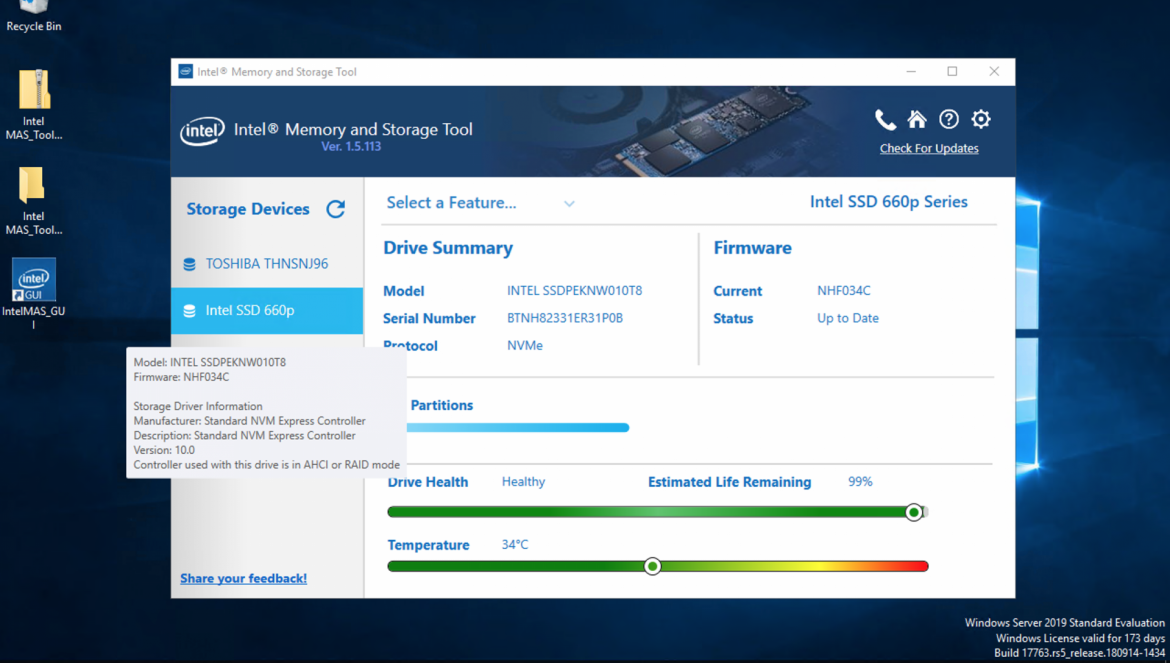Open the Select a Feature dropdown
The width and height of the screenshot is (1170, 663).
coord(481,203)
